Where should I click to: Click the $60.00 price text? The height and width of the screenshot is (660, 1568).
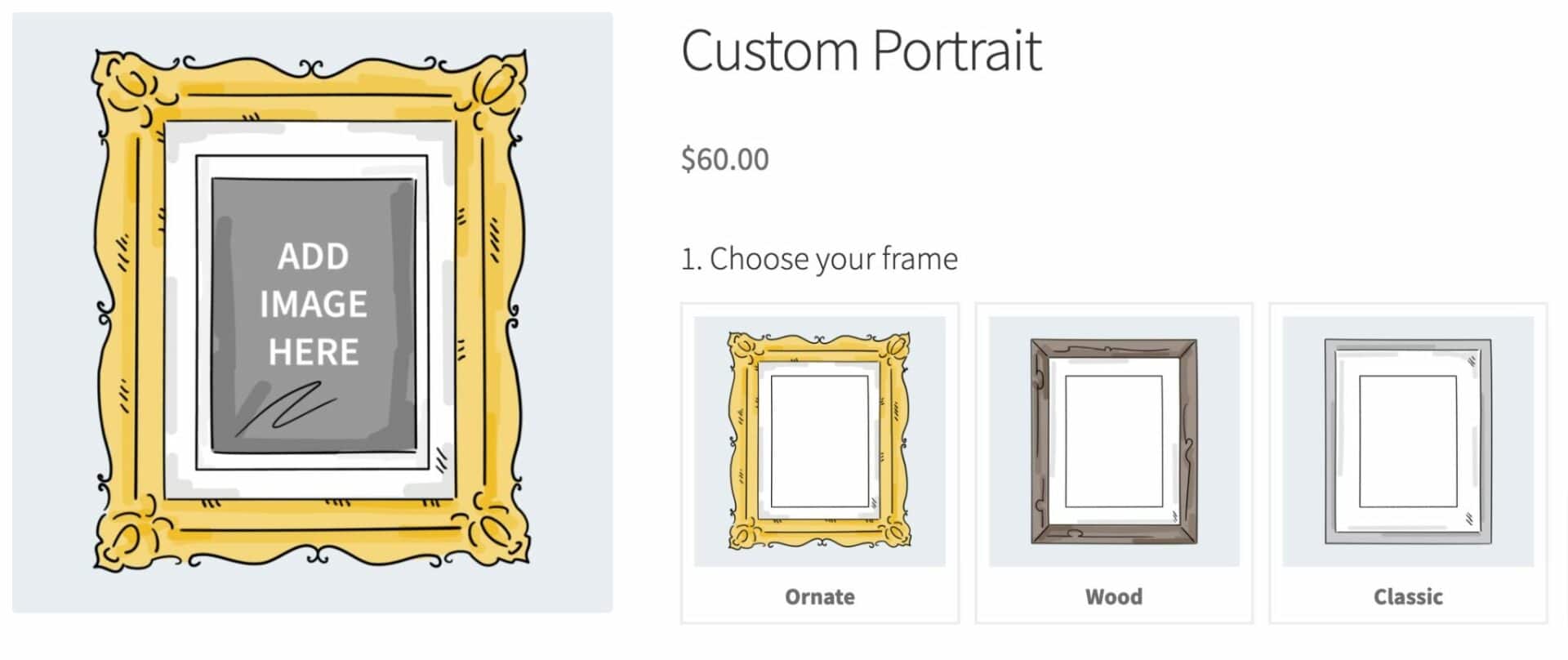725,159
